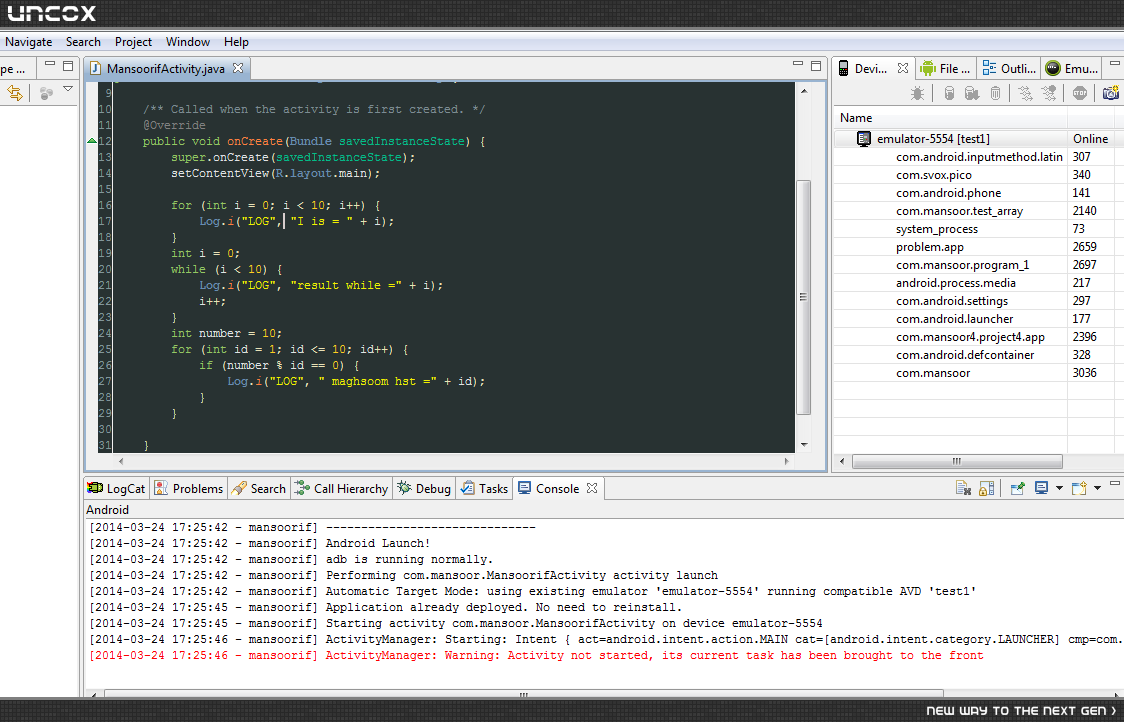
Task: Click the editor scroll-down arrow
Action: 804,445
